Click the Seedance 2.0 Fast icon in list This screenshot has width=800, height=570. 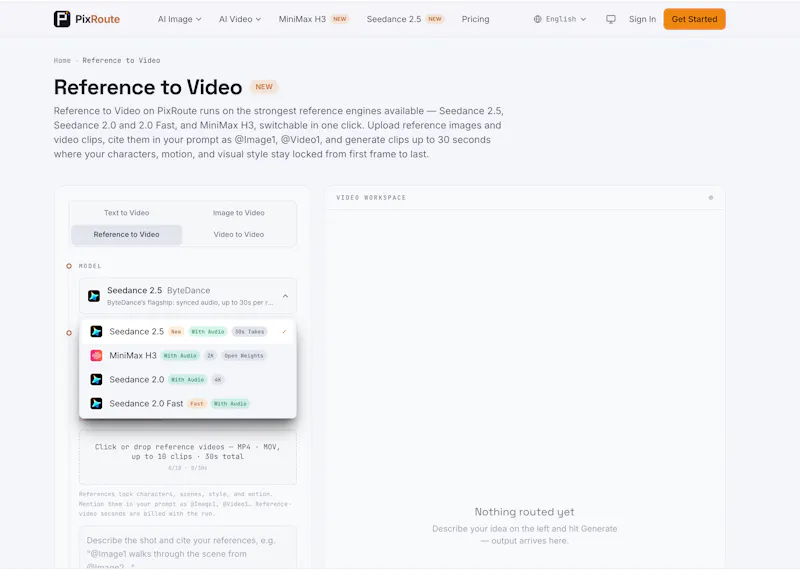point(96,404)
